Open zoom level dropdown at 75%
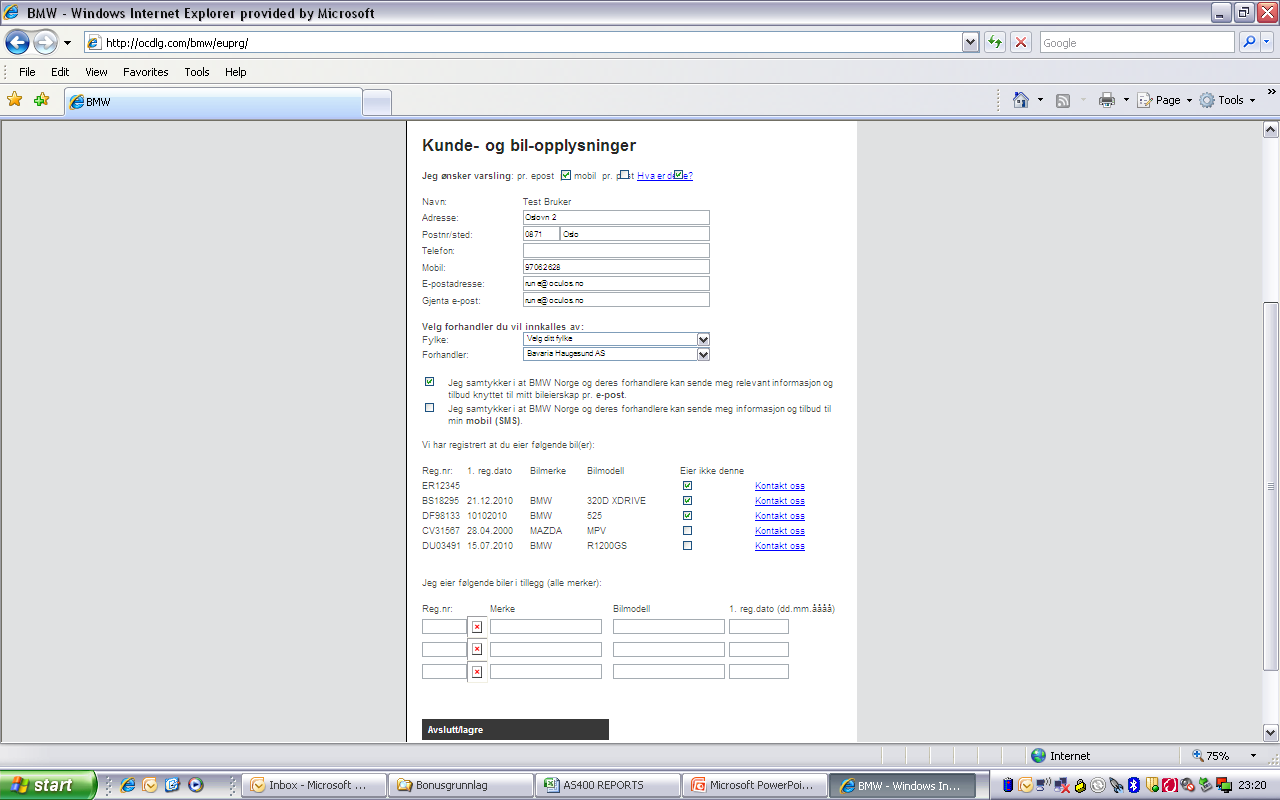1280x800 pixels. [x=1253, y=756]
